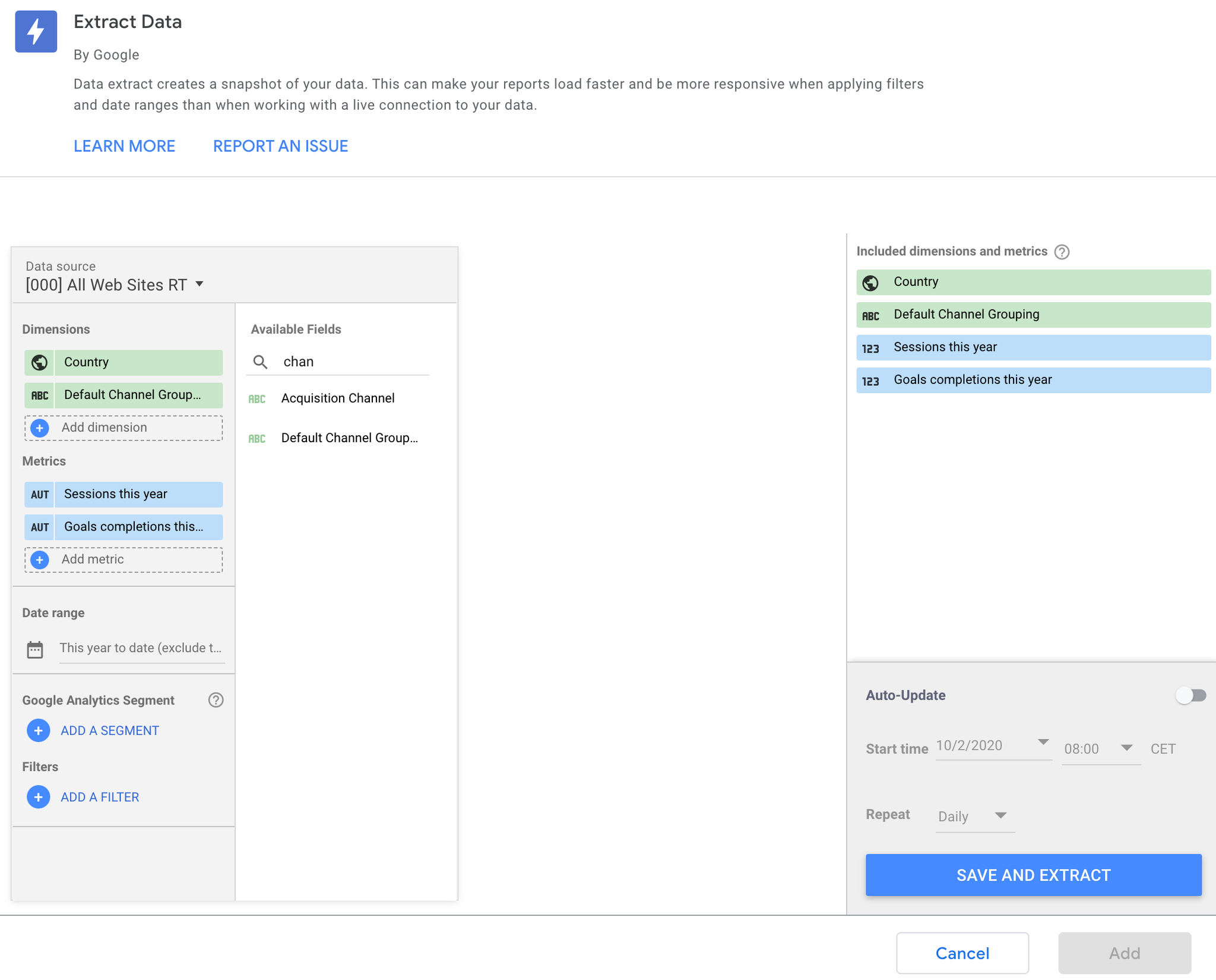
Task: Open the Start time date dropdown
Action: click(x=993, y=746)
